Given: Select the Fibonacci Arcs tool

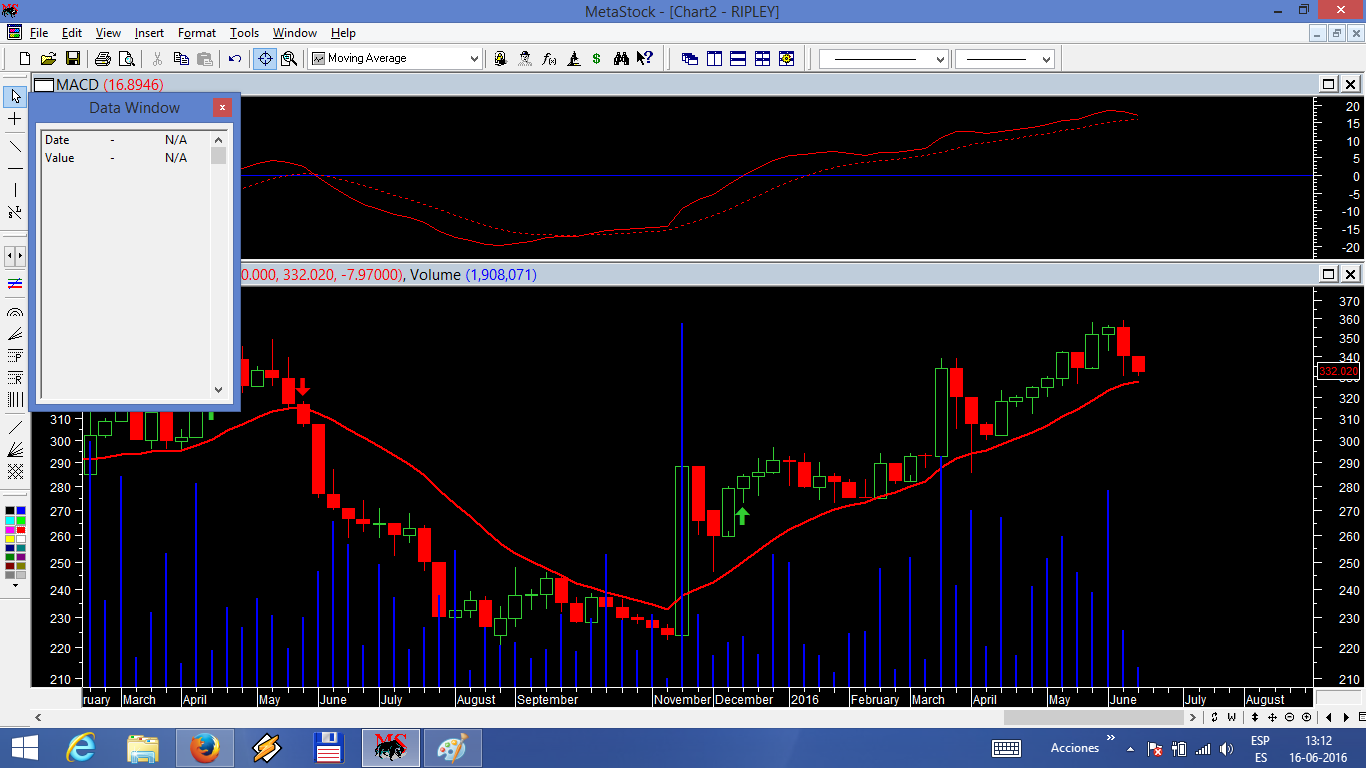Looking at the screenshot, I should point(15,313).
